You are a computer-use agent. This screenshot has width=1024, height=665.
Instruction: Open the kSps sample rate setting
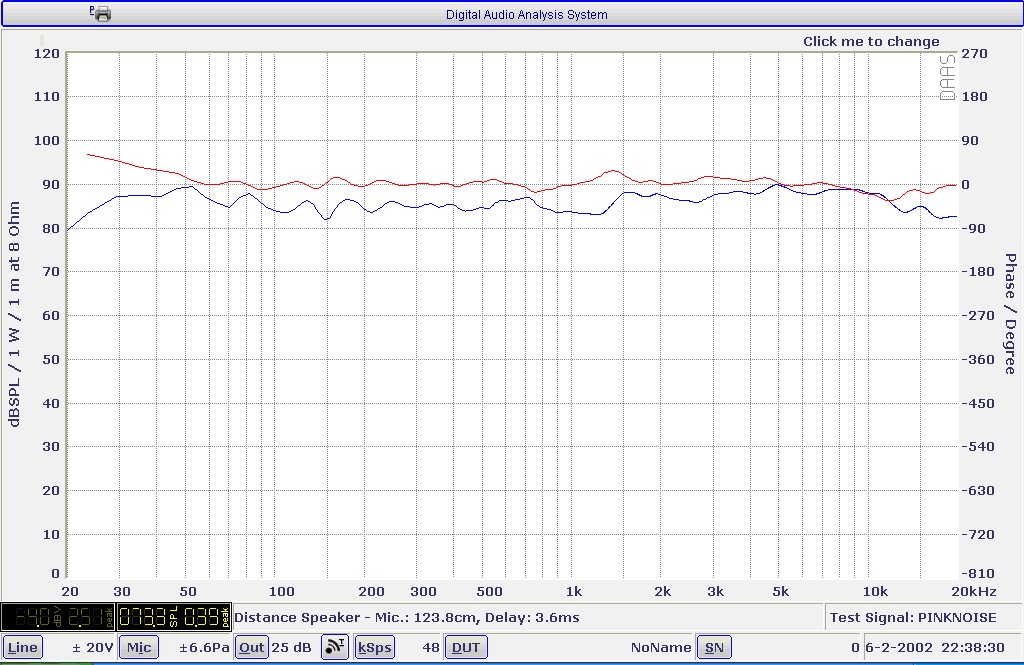click(x=374, y=647)
